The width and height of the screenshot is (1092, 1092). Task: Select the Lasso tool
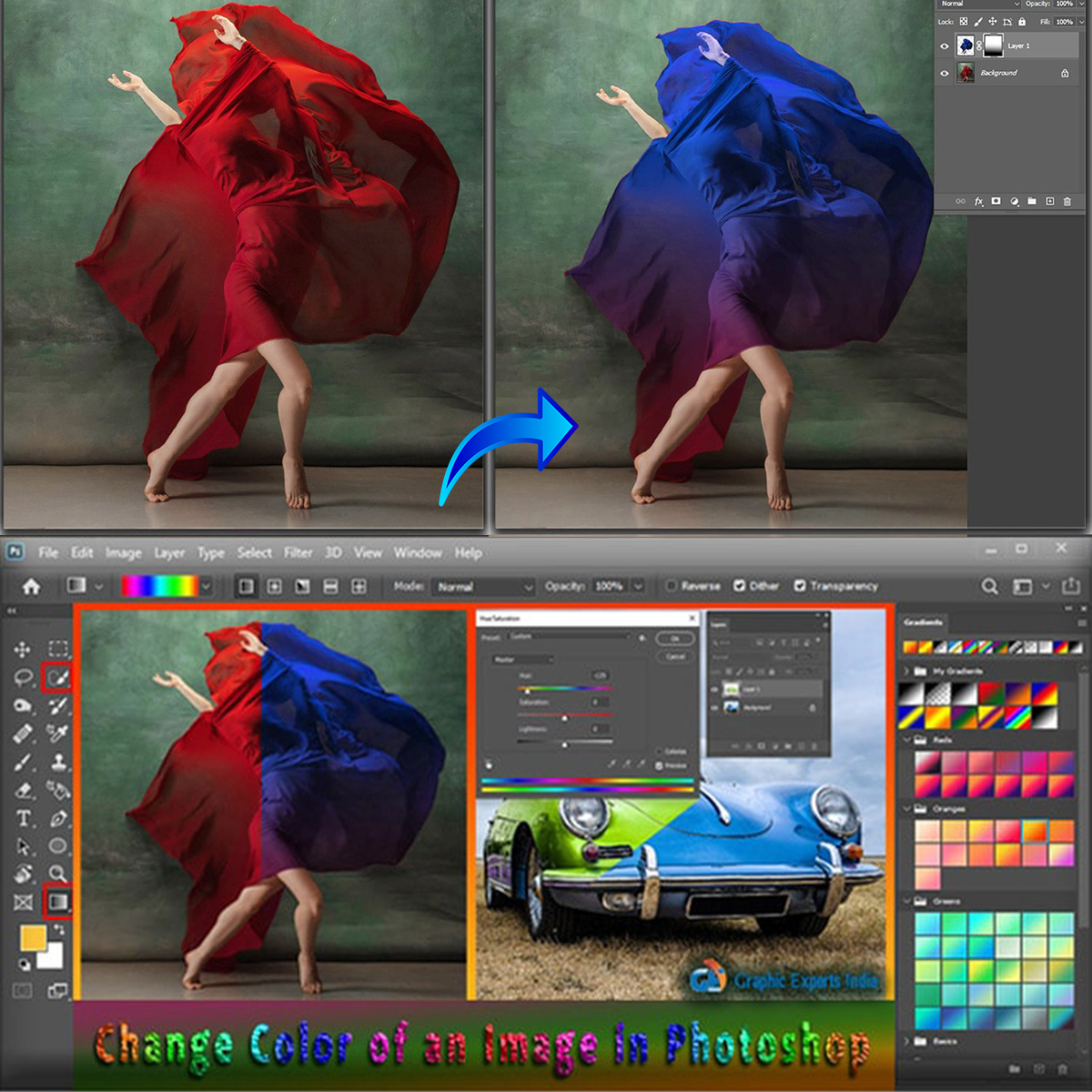point(24,676)
